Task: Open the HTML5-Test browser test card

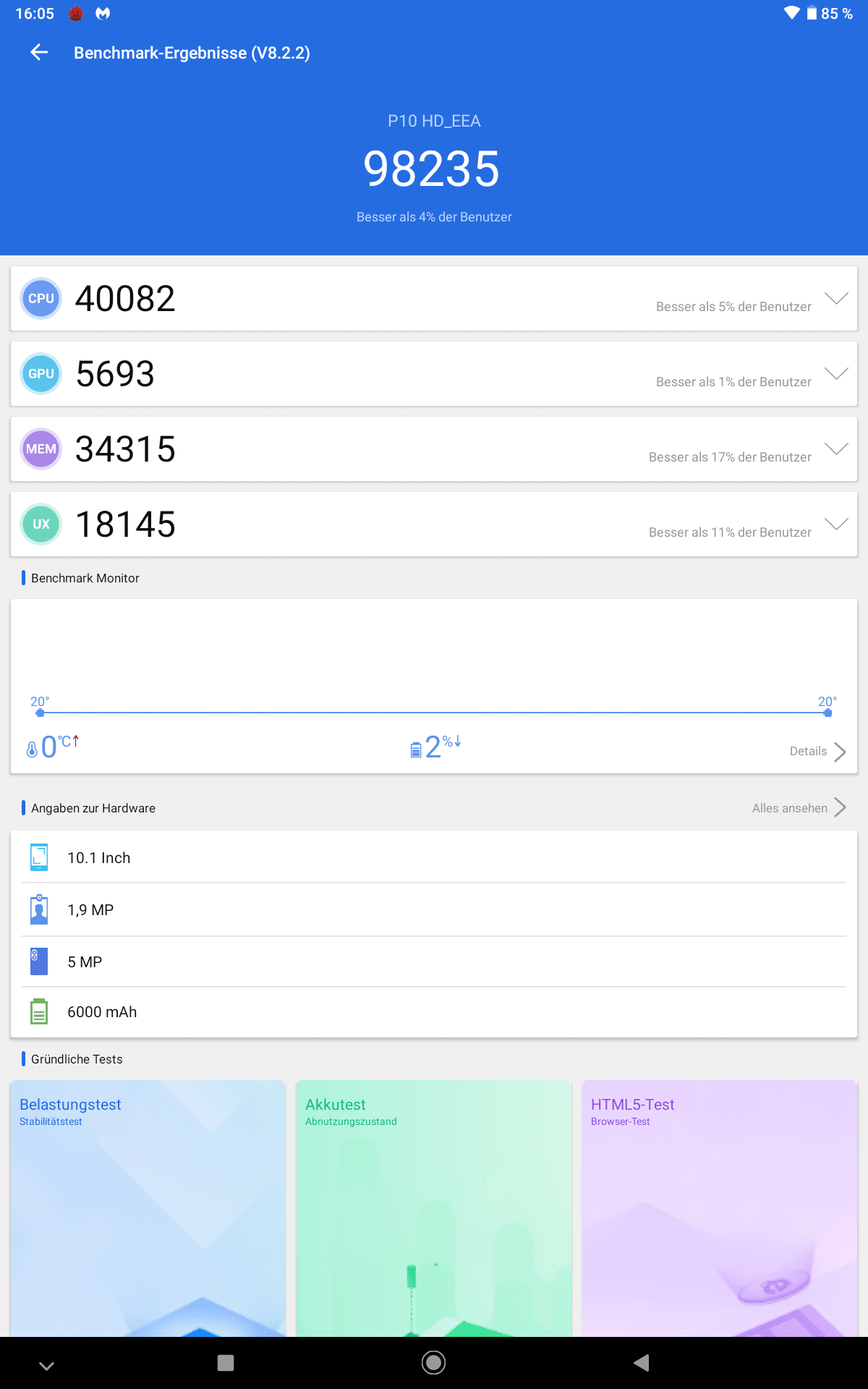Action: point(720,1208)
